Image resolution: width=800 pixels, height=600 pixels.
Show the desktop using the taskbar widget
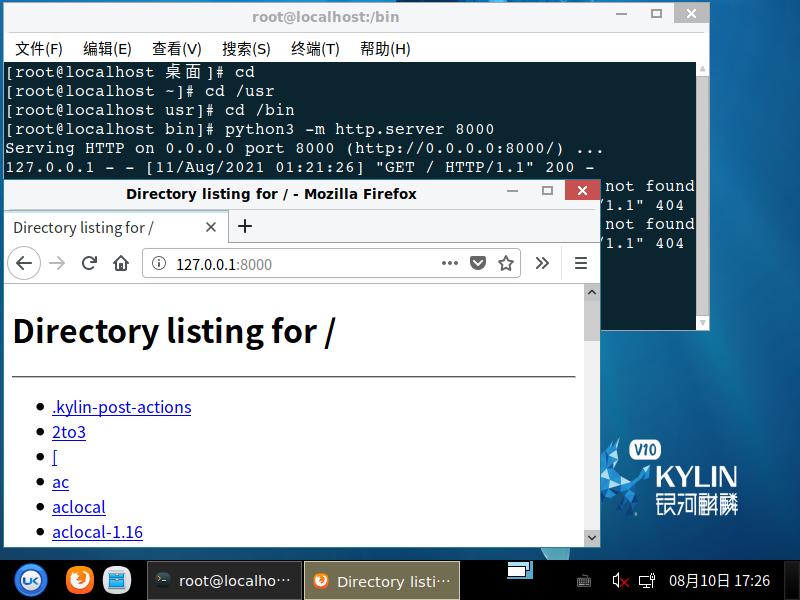pos(519,570)
